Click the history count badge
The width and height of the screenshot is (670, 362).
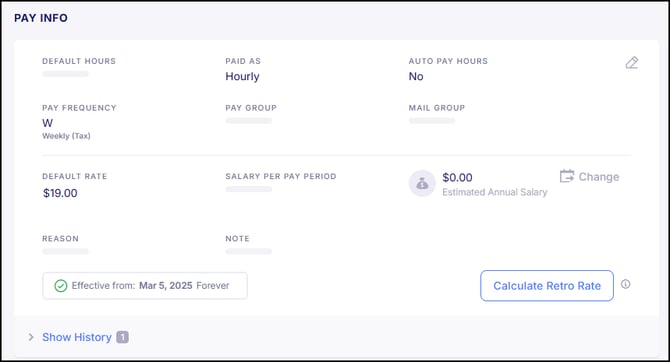pyautogui.click(x=122, y=337)
